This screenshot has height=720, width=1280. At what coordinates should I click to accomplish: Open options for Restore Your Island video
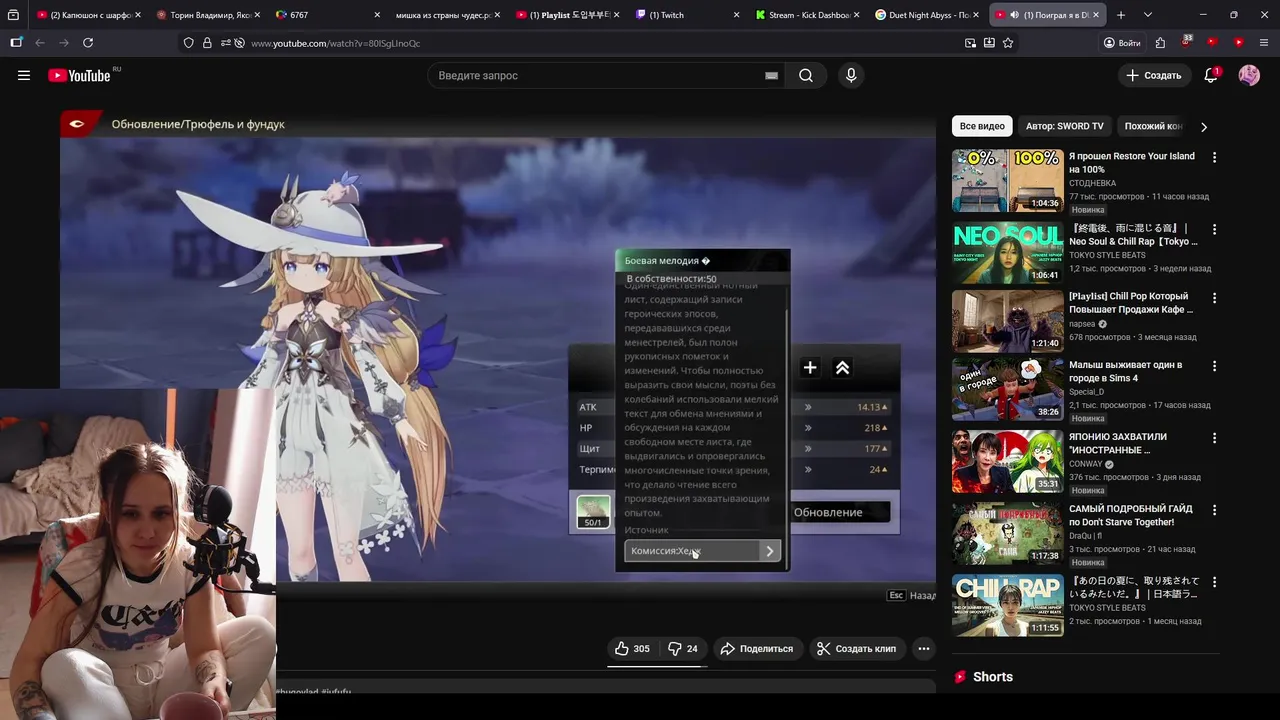click(x=1214, y=158)
